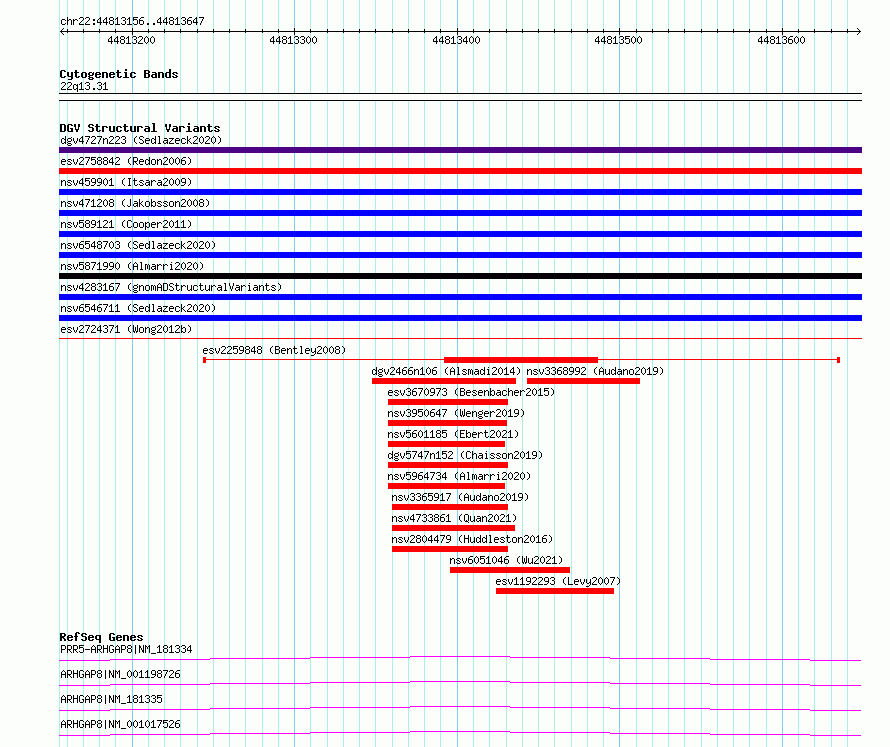Screen dimensions: 890x747
Task: Open the esv1192293 (Levy2007) label
Action: [558, 581]
